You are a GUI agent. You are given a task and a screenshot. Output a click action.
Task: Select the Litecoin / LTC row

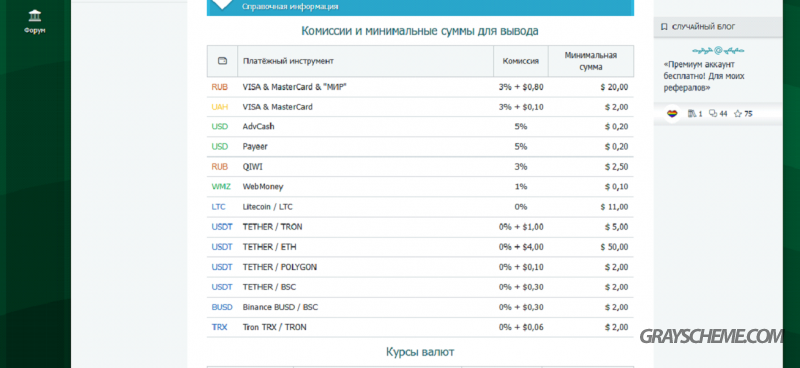point(420,207)
